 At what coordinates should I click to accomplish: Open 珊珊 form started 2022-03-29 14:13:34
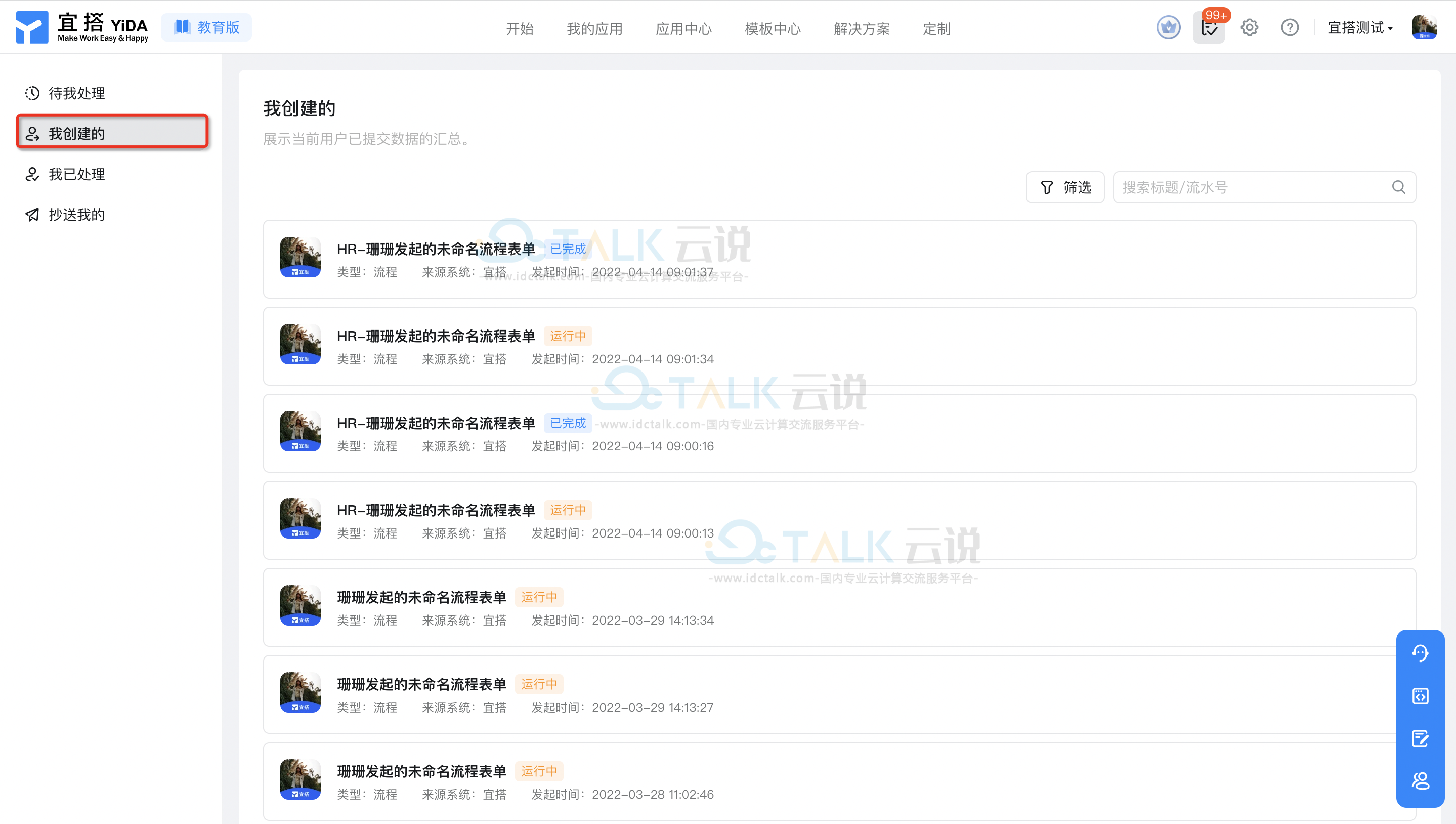839,608
